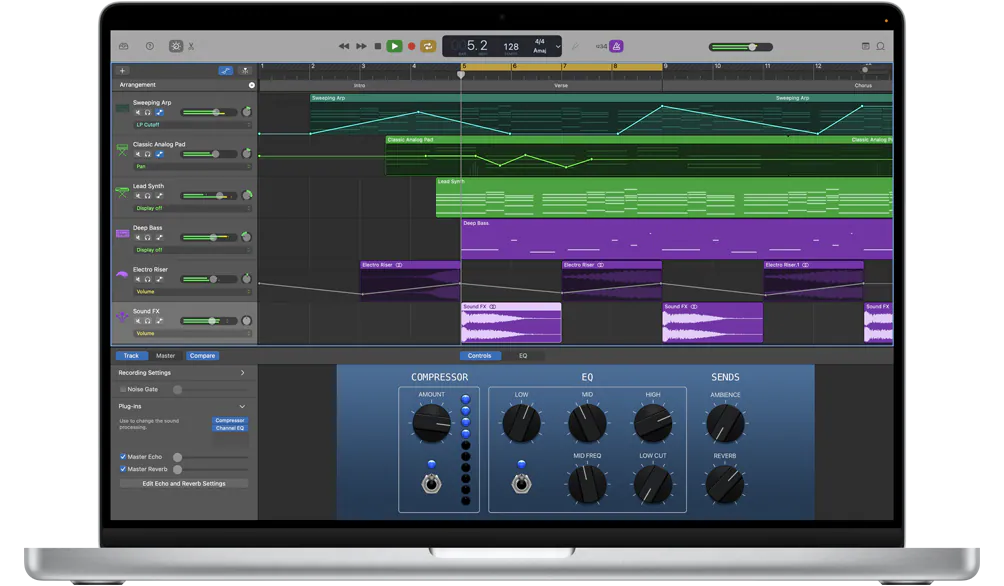Image resolution: width=1004 pixels, height=586 pixels.
Task: Click the Stop transport button
Action: [x=378, y=46]
